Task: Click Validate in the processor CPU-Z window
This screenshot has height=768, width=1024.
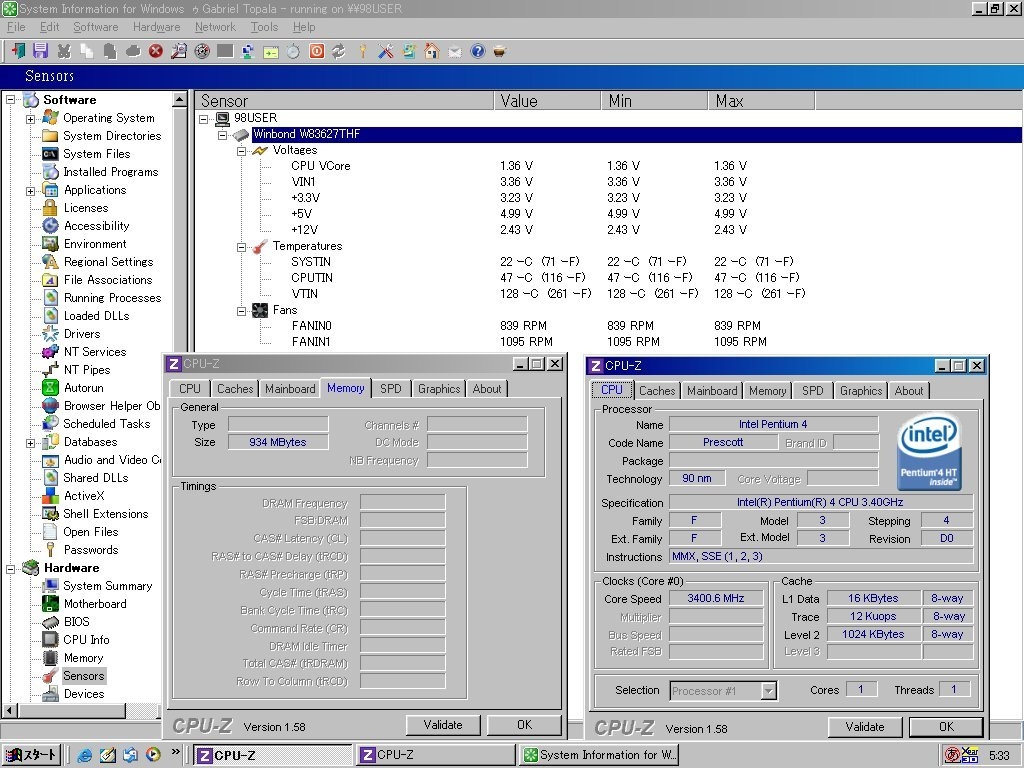Action: click(x=864, y=727)
